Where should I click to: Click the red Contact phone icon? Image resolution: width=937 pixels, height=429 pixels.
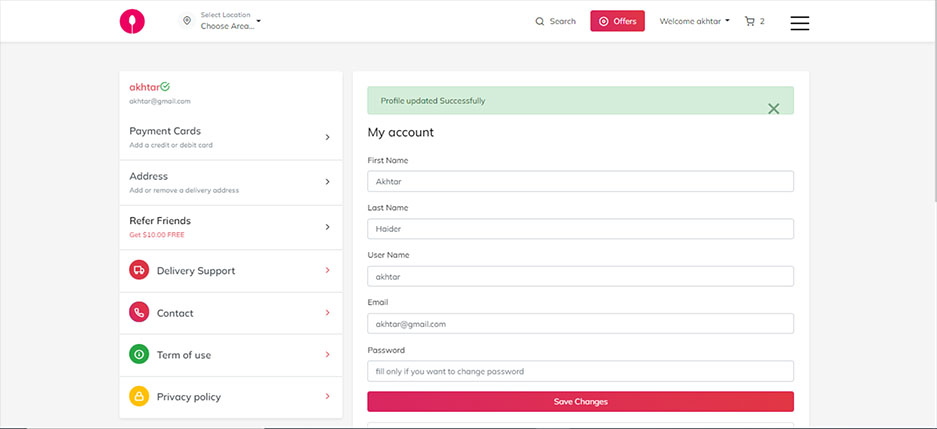[139, 313]
